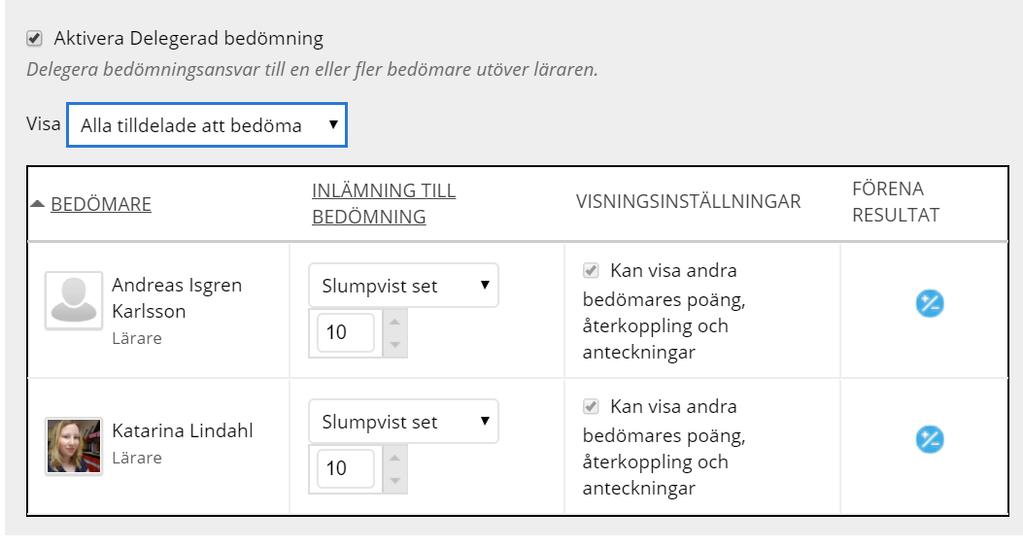
Task: Increase Katarina's submission count with the up arrow
Action: click(394, 458)
